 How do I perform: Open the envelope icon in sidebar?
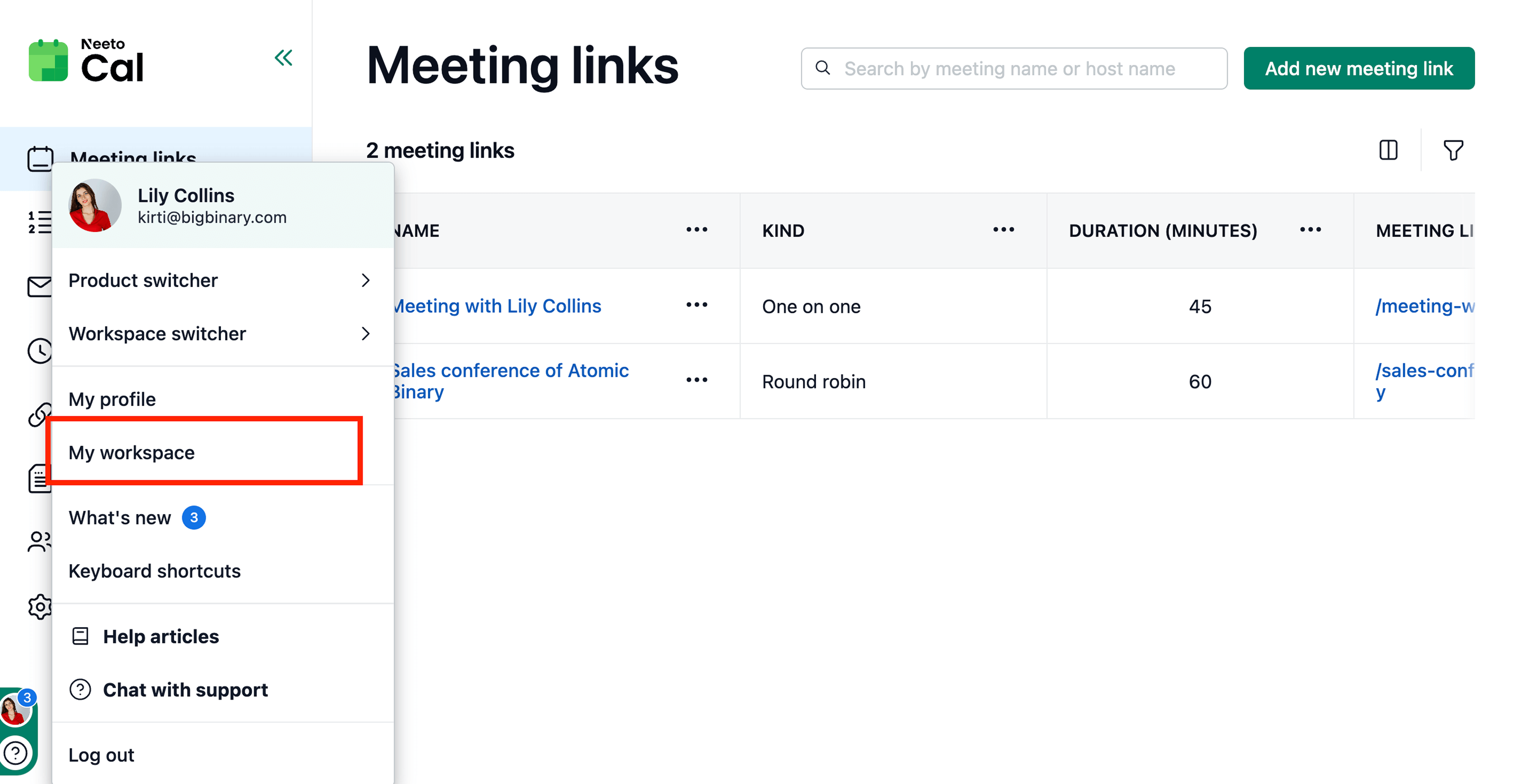[x=39, y=286]
